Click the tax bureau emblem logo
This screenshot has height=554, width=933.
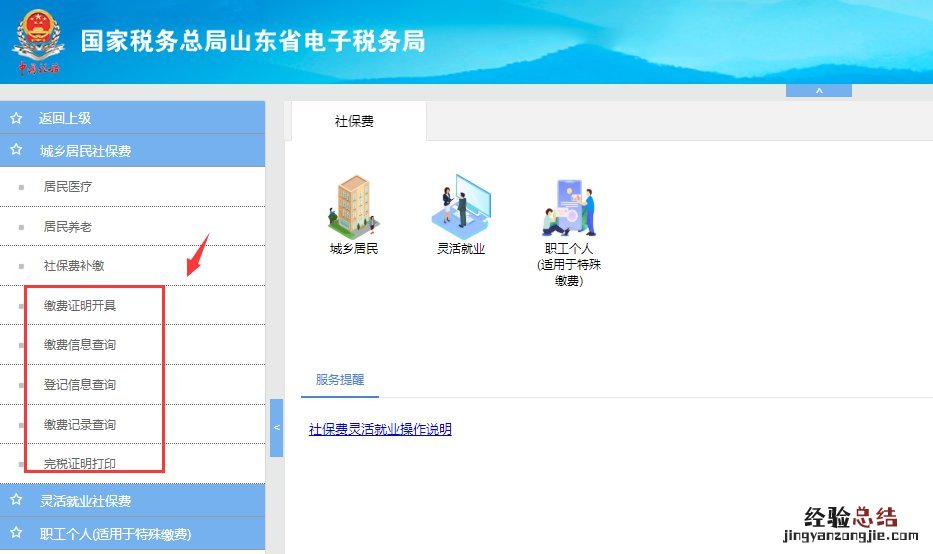point(38,41)
